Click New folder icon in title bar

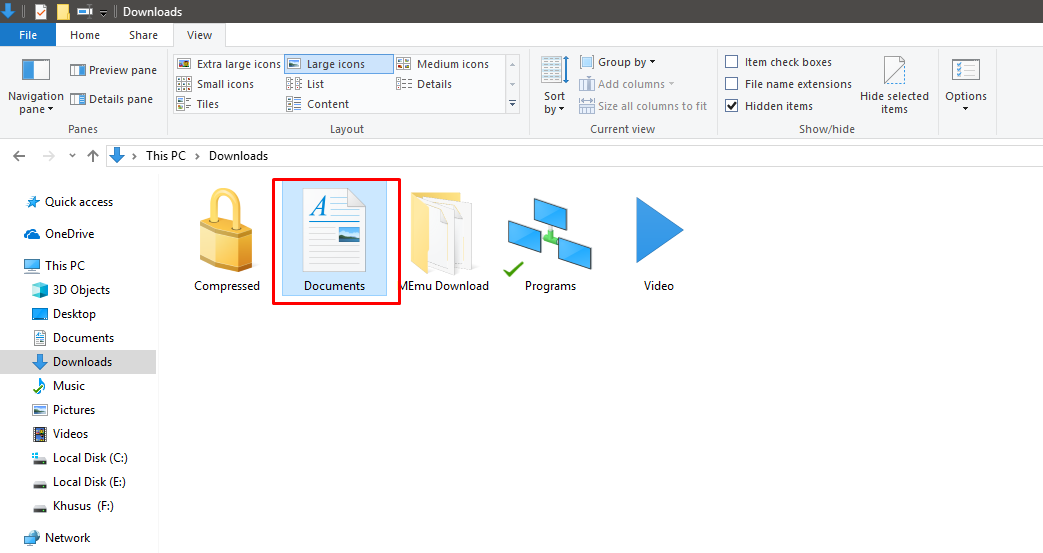pos(63,11)
